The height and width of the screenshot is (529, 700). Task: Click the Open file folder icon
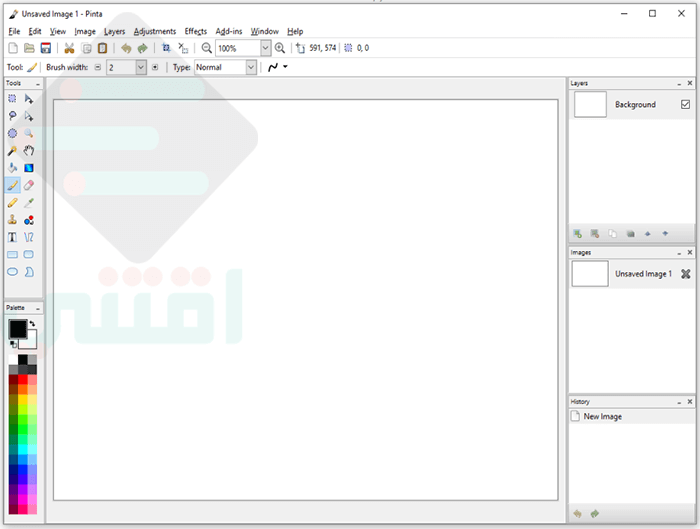pos(29,48)
